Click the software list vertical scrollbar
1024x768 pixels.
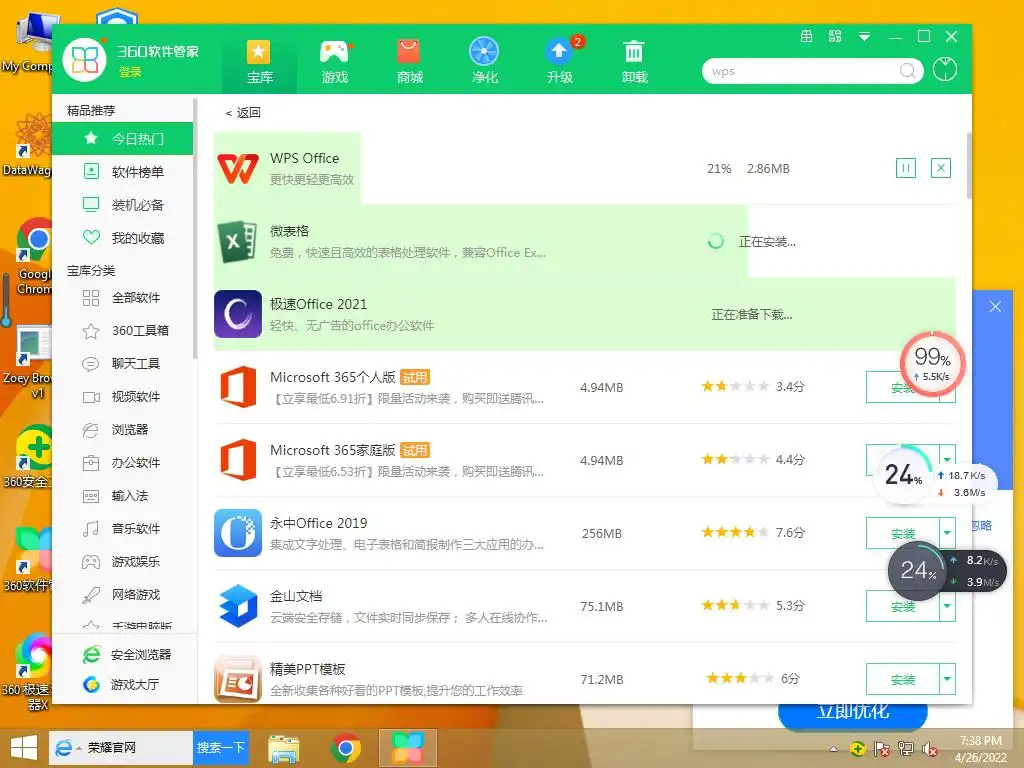(968, 166)
